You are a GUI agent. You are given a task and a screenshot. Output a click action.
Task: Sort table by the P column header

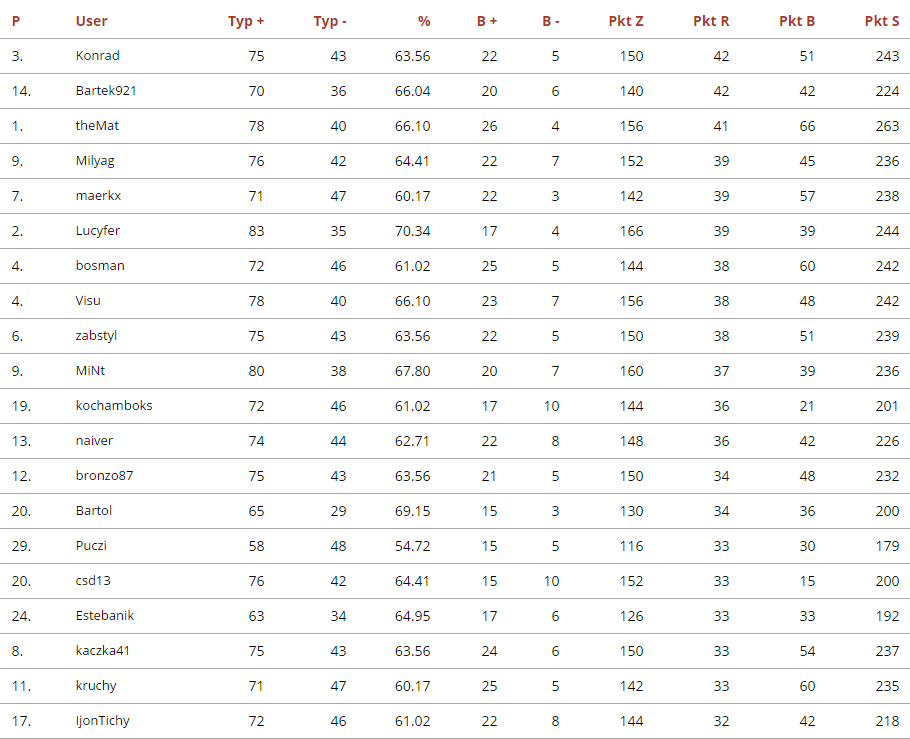click(x=16, y=21)
